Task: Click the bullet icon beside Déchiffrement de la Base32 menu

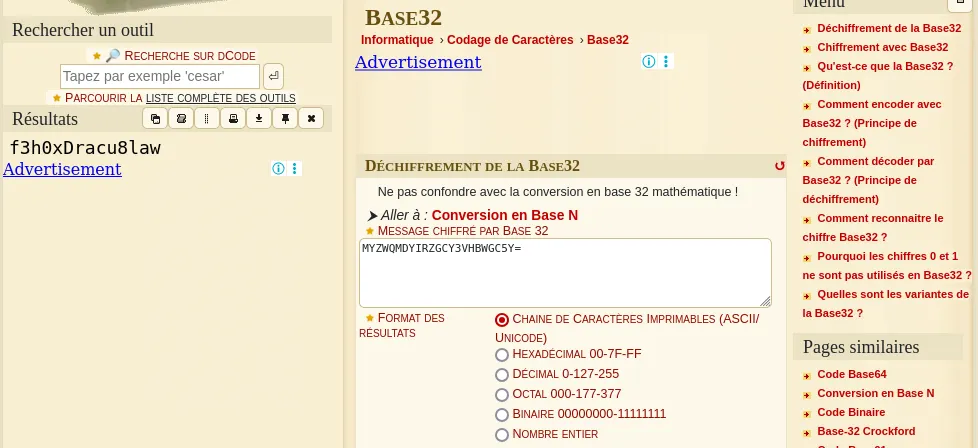Action: (x=807, y=29)
